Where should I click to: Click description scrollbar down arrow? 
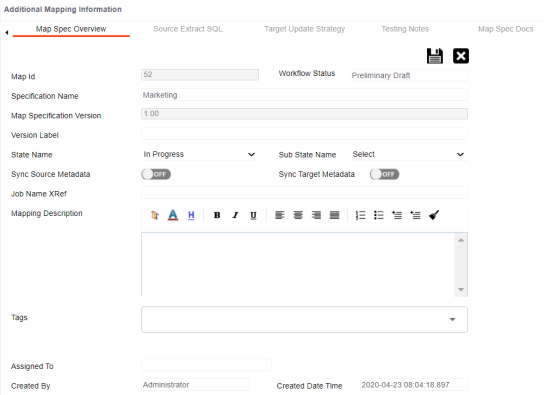(461, 290)
